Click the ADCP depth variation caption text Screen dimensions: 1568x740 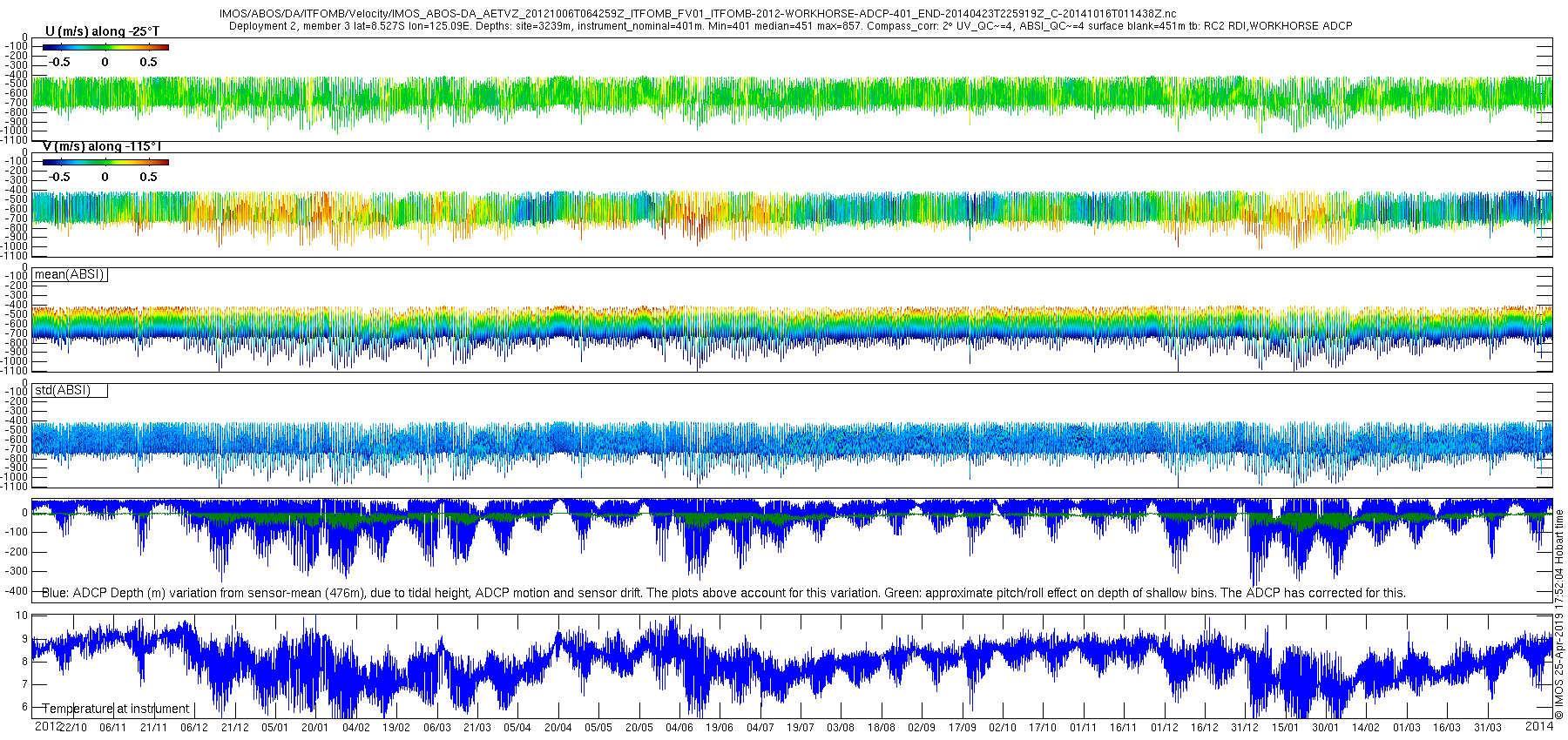[723, 593]
